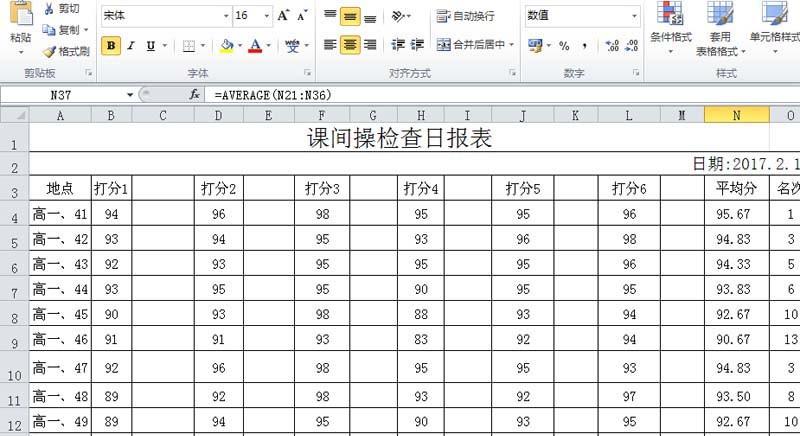Click the font color red A swatch
The image size is (800, 436).
(x=255, y=45)
